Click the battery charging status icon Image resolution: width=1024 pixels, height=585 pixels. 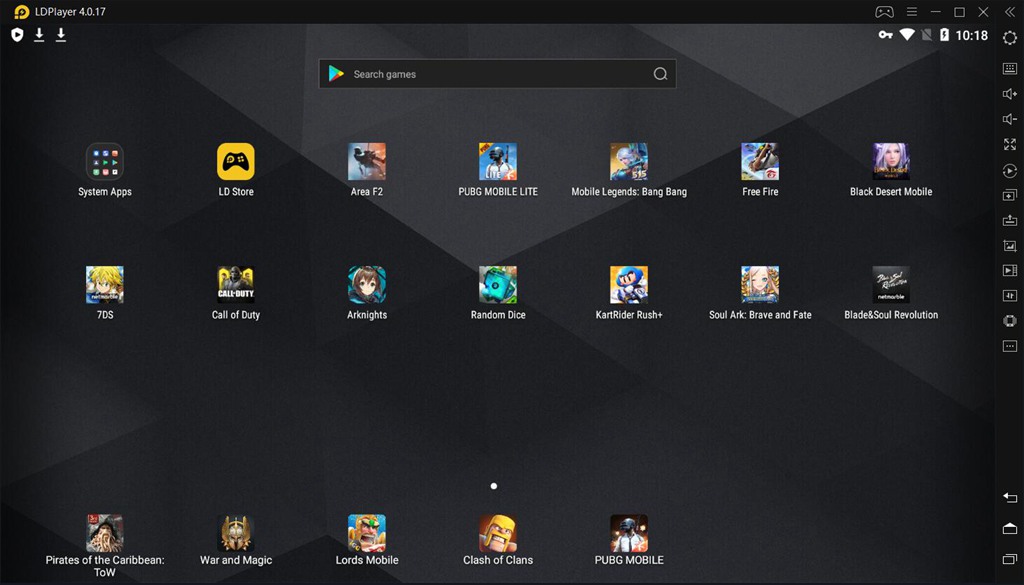coord(944,35)
